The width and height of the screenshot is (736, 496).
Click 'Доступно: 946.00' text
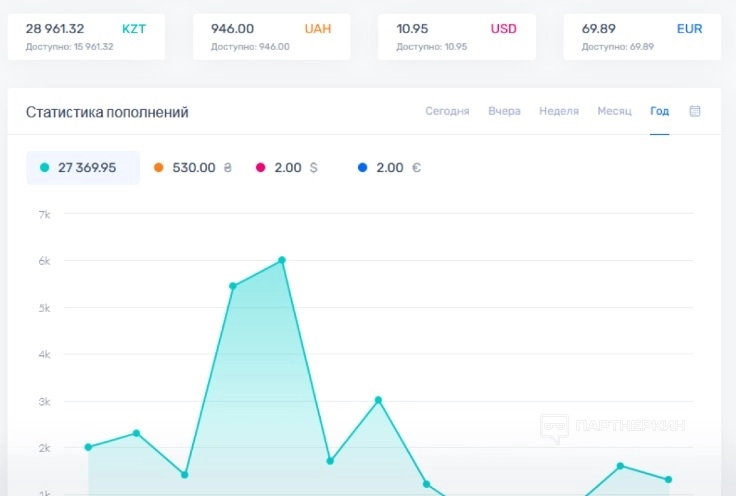(x=250, y=46)
